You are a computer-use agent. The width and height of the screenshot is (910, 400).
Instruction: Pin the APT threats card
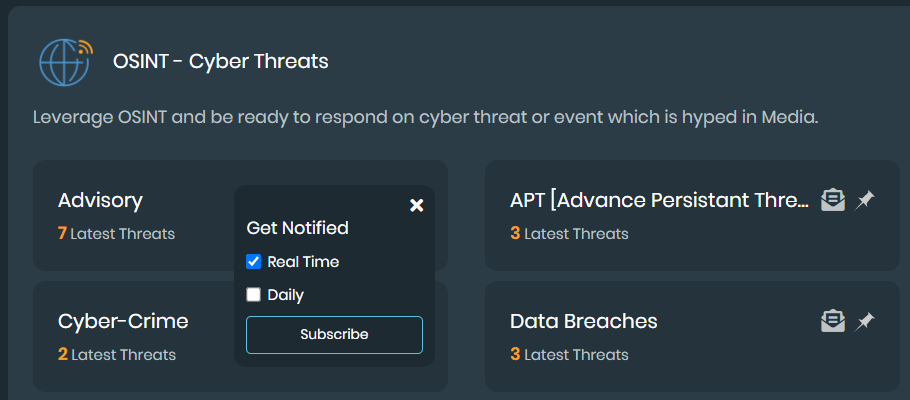(x=865, y=201)
